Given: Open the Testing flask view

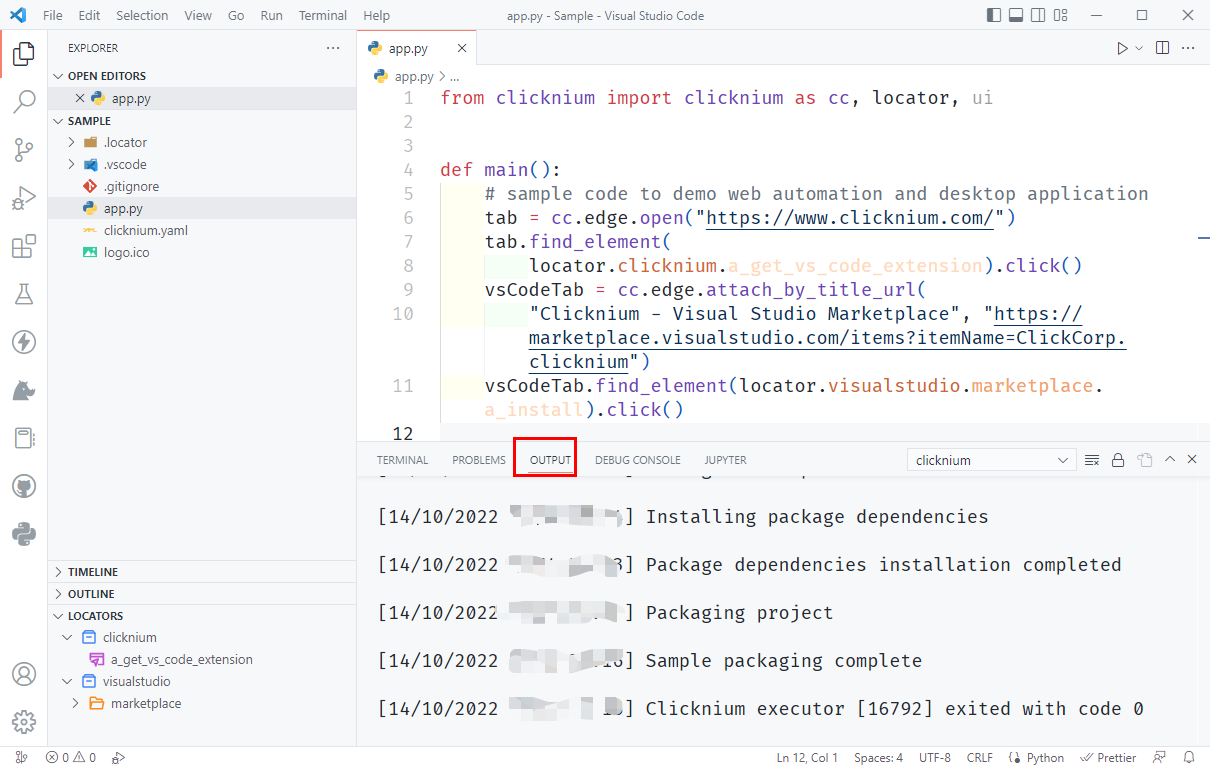Looking at the screenshot, I should (24, 294).
